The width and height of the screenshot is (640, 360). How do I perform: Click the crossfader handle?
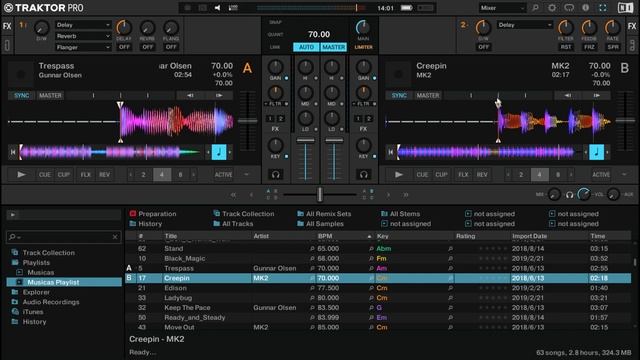pos(320,195)
